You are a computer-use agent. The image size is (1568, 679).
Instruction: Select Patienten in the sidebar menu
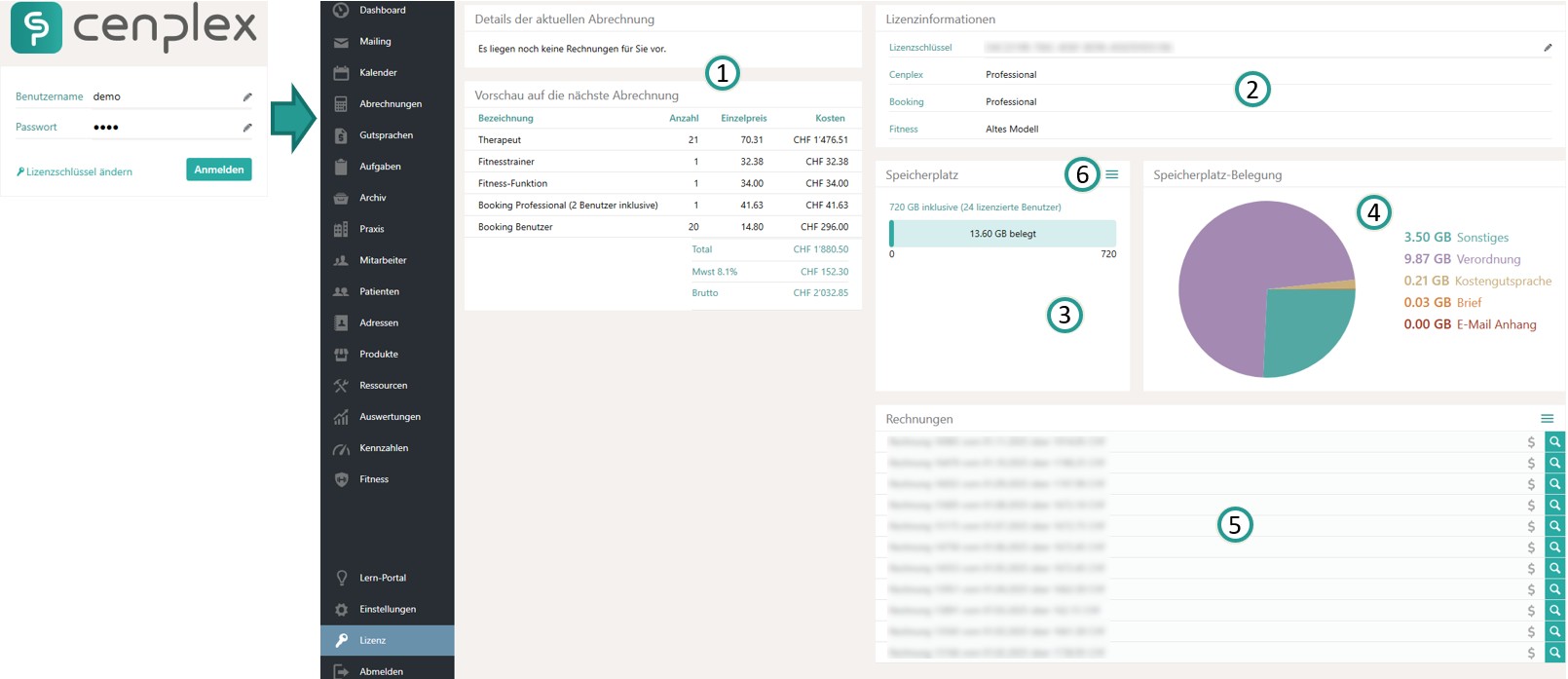[379, 292]
